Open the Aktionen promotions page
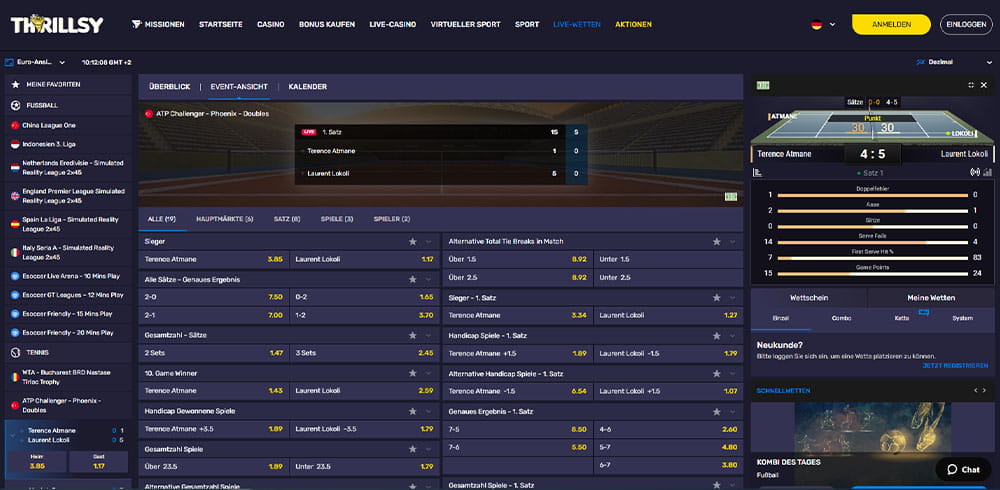Viewport: 1000px width, 490px height. point(633,24)
